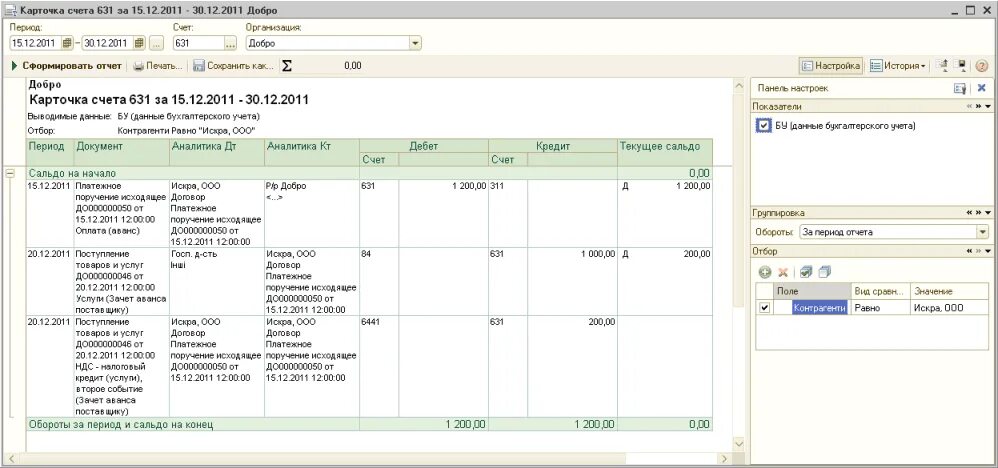Open История dropdown menu
This screenshot has width=998, height=468.
[x=922, y=66]
